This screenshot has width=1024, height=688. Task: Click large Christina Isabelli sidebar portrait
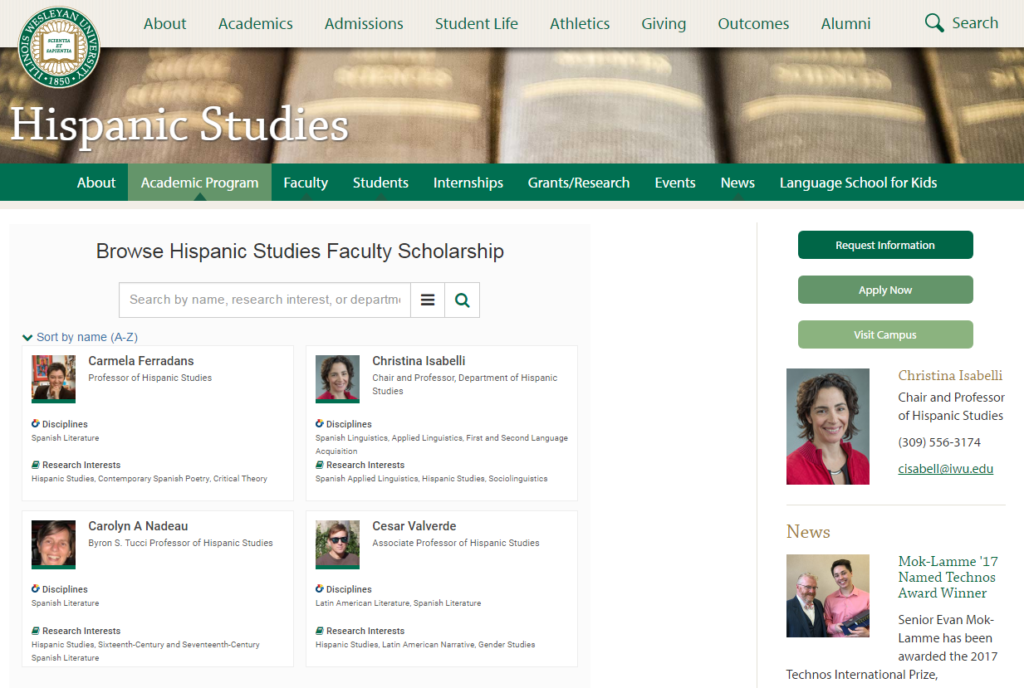click(x=827, y=426)
